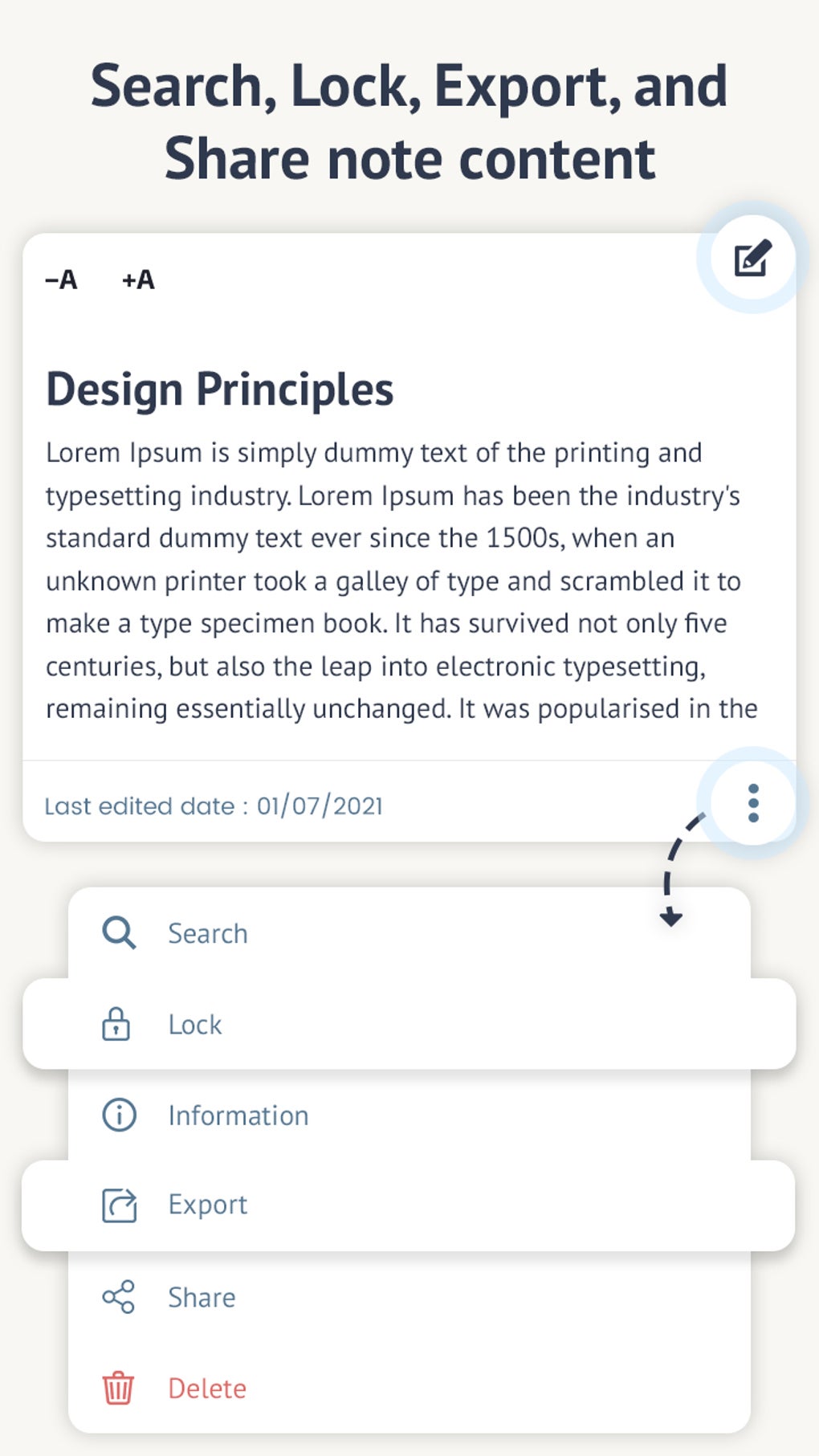Select Search from the options menu
Screen dimensions: 819x1456
click(208, 933)
